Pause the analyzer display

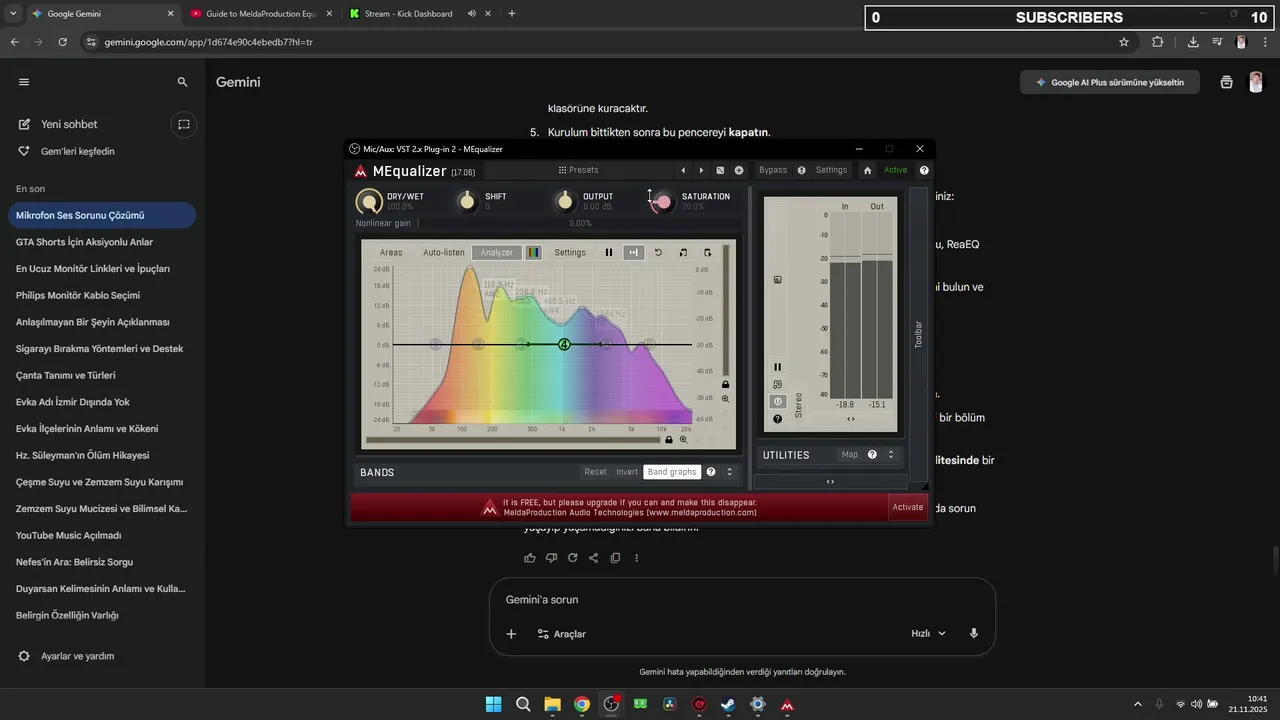[x=608, y=252]
